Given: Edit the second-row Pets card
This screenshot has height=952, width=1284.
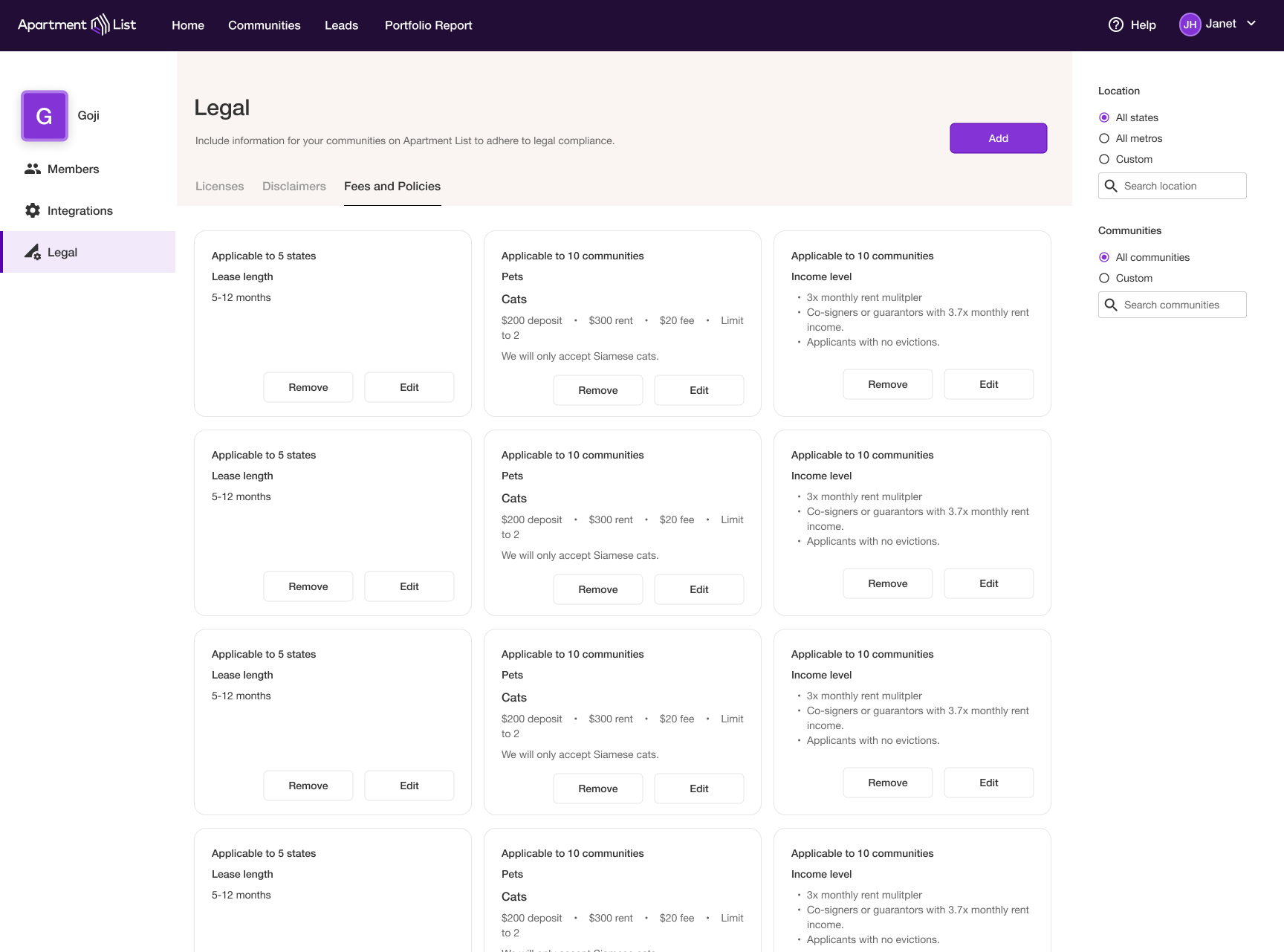Looking at the screenshot, I should [699, 589].
